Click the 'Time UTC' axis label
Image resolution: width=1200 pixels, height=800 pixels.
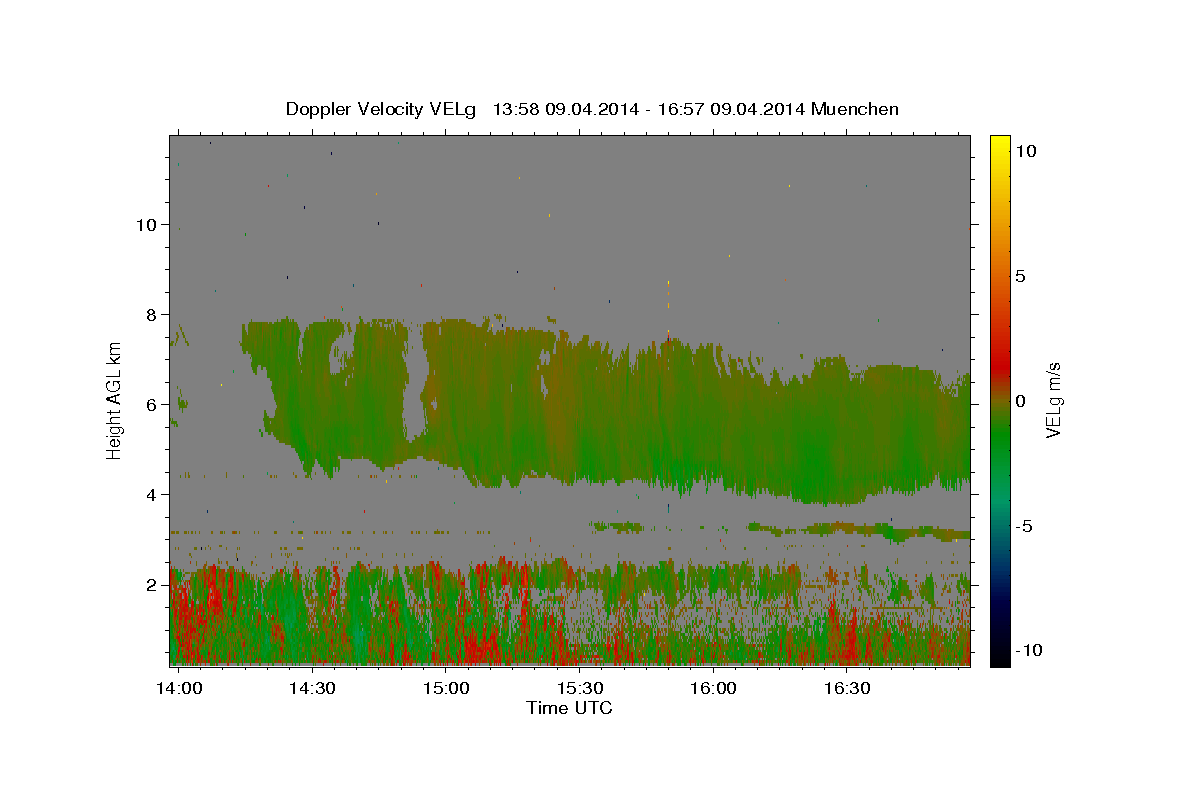(x=569, y=708)
